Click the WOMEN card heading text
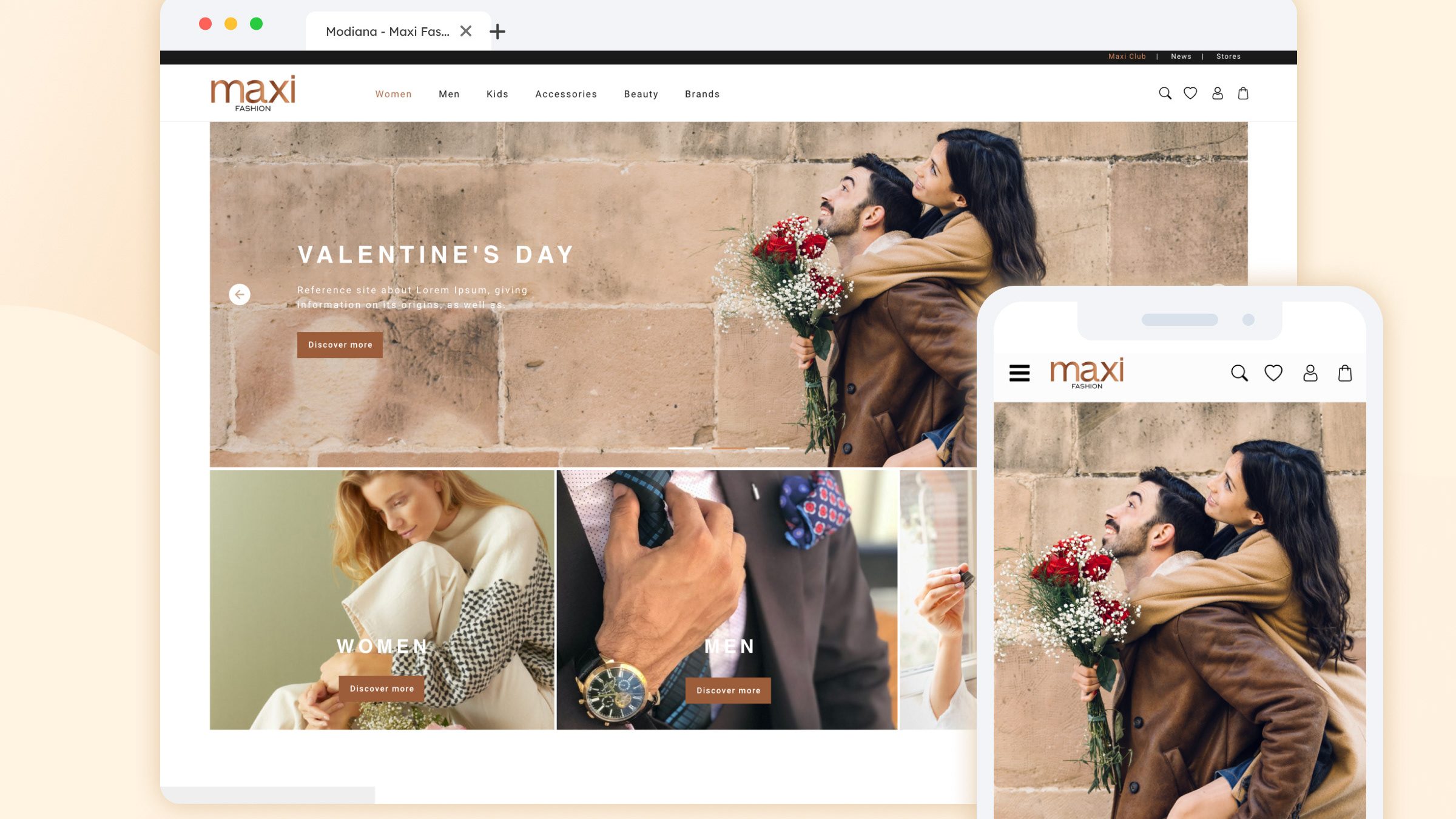The image size is (1456, 819). tap(382, 646)
